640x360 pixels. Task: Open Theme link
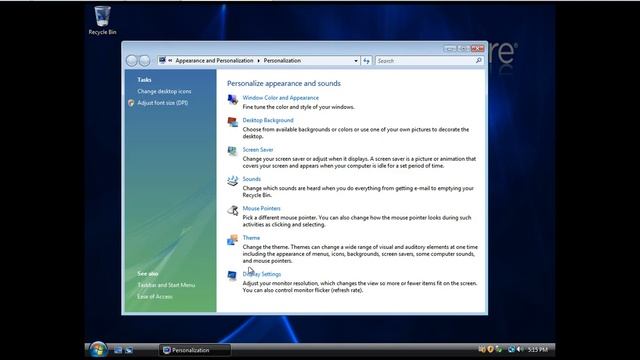point(251,238)
